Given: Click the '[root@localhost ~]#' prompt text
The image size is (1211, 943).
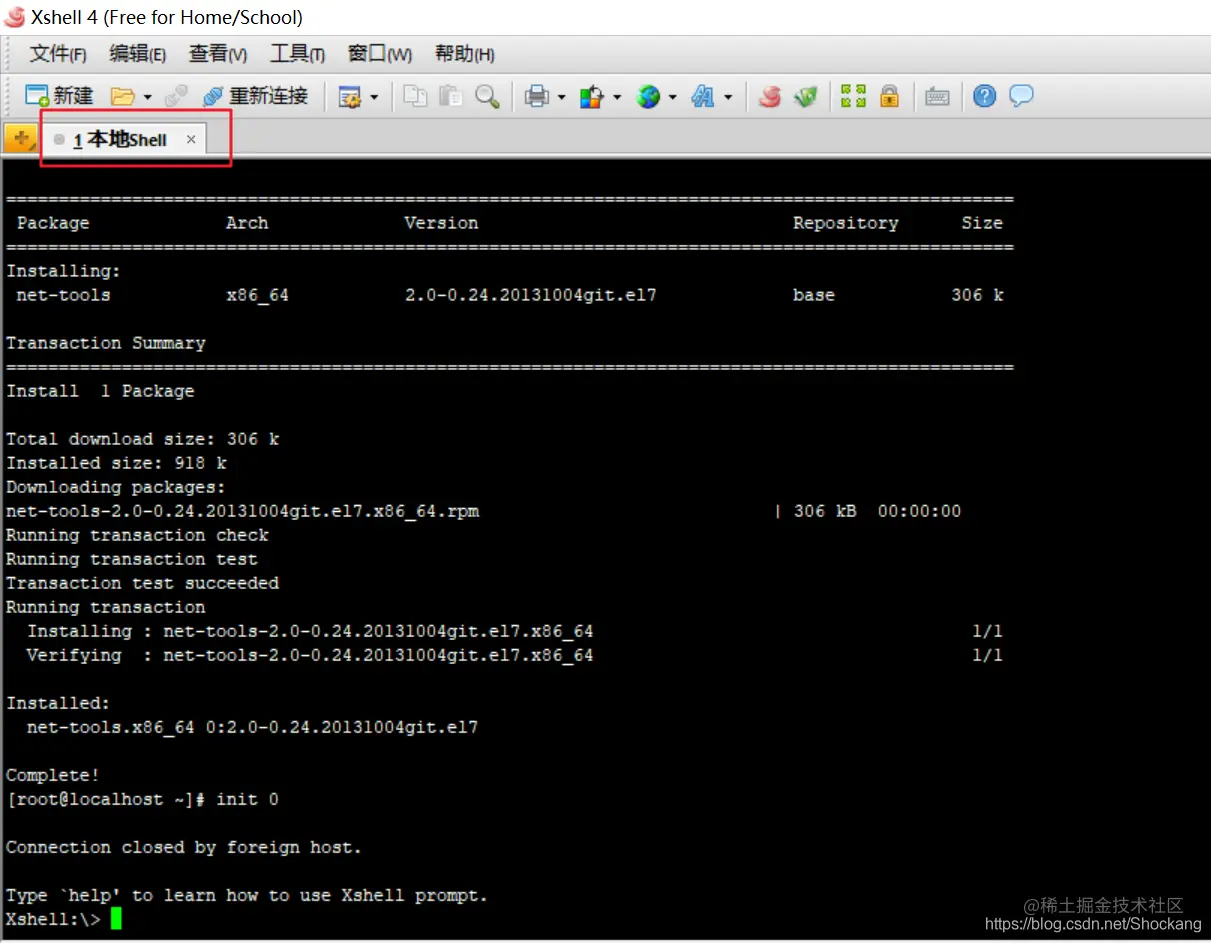Looking at the screenshot, I should [106, 799].
